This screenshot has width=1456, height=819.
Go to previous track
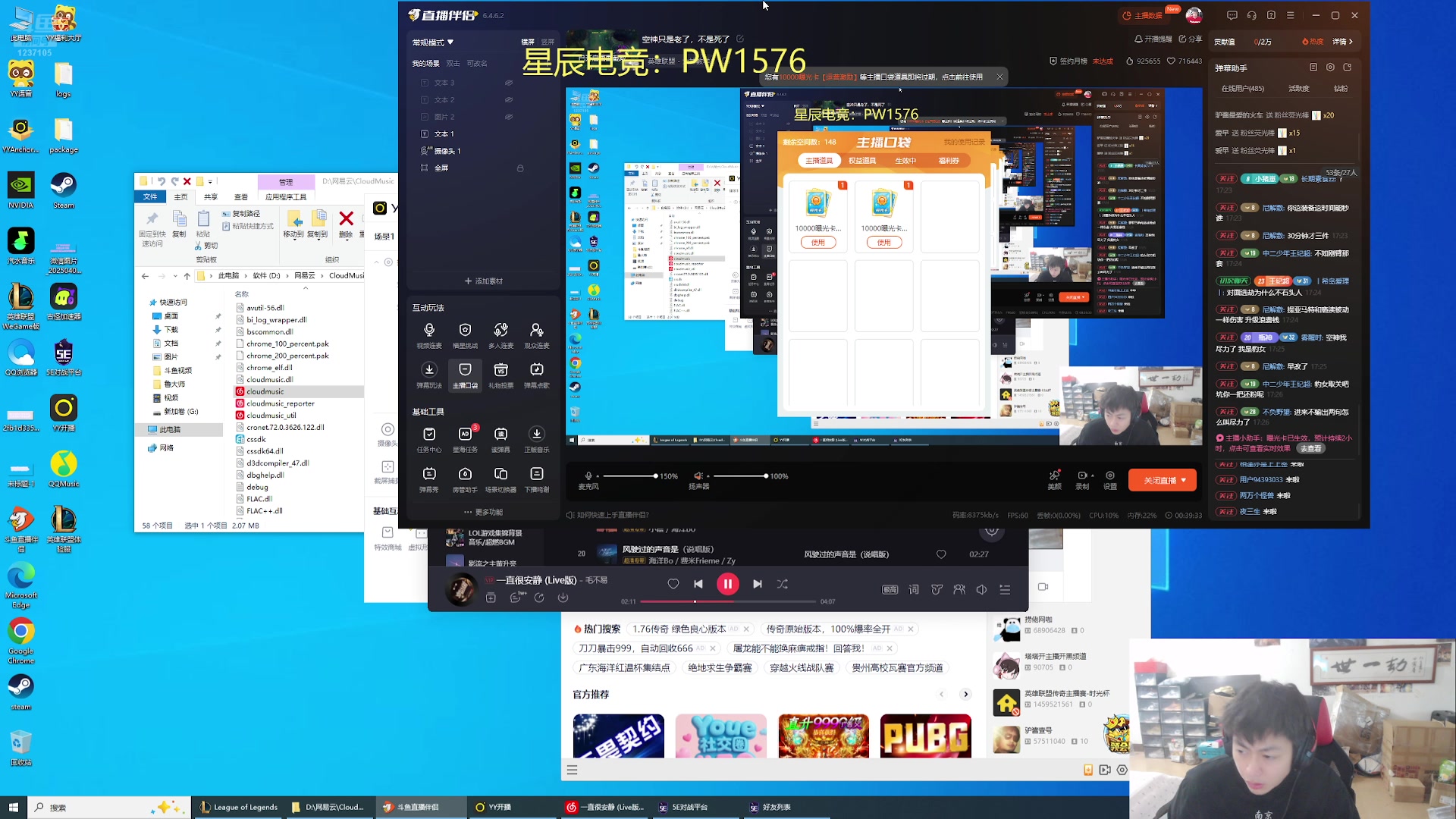coord(698,584)
